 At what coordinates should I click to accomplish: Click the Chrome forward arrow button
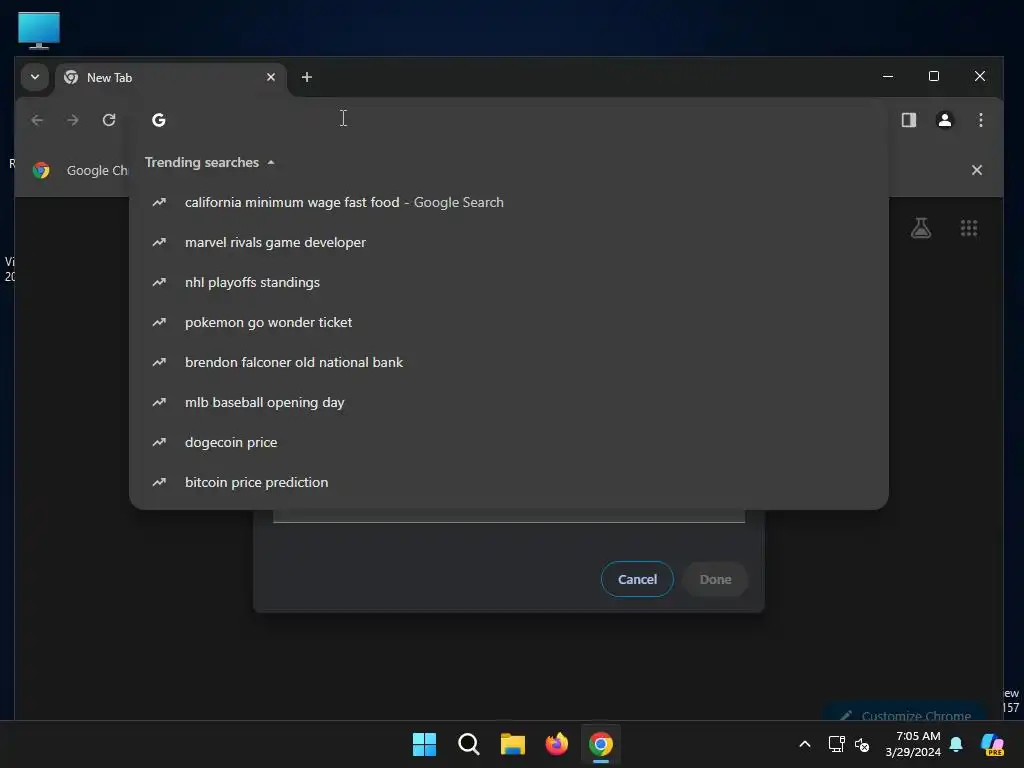[73, 120]
